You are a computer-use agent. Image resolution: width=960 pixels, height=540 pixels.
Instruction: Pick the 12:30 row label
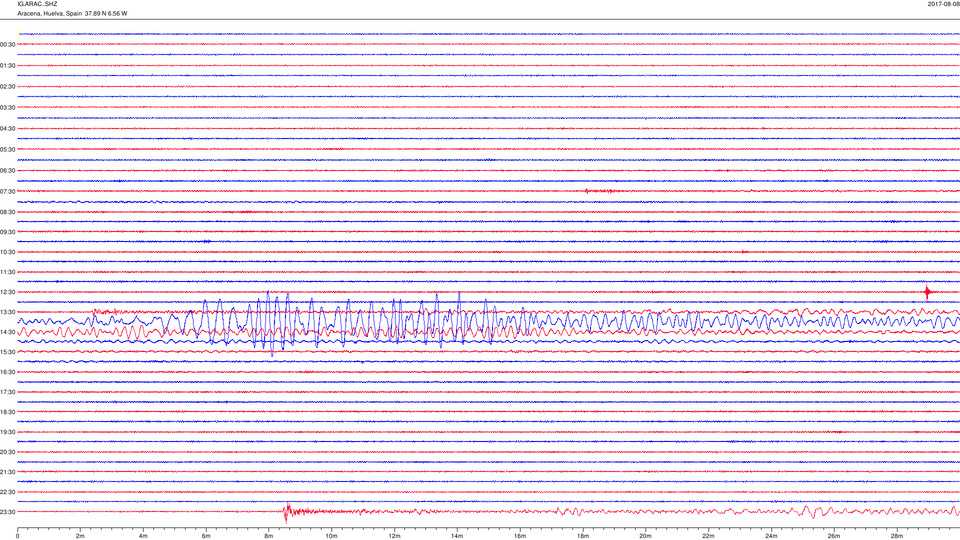pyautogui.click(x=7, y=292)
